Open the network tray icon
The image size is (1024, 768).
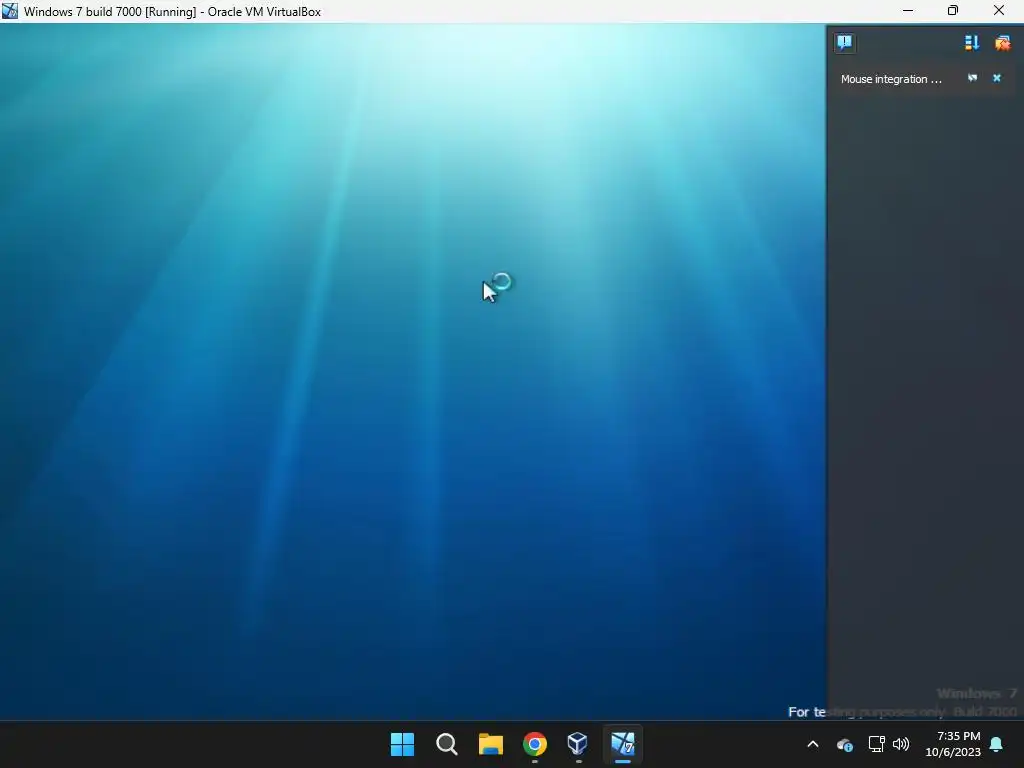(876, 744)
